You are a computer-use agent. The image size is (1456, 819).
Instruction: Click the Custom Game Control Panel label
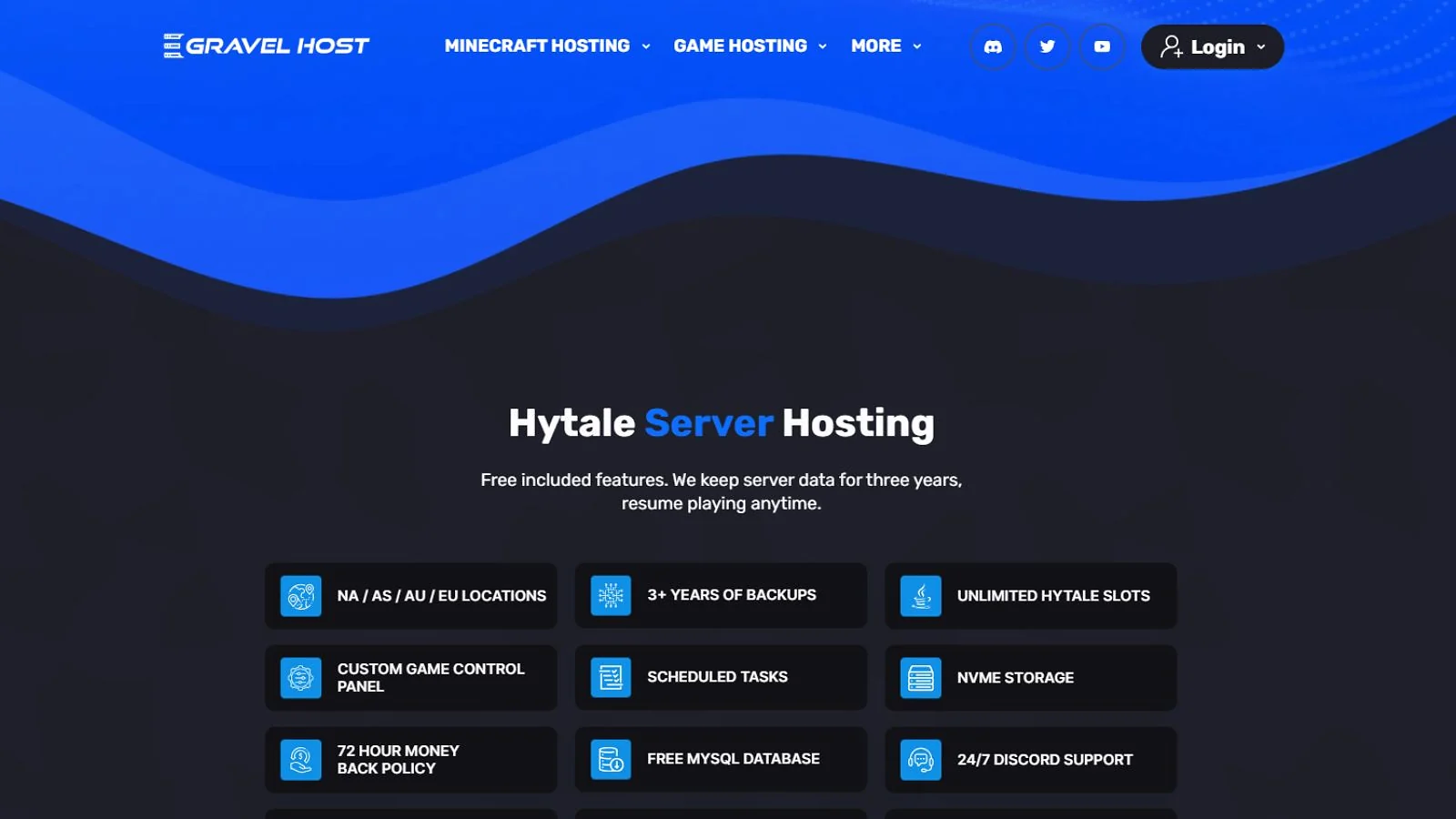[x=430, y=678]
